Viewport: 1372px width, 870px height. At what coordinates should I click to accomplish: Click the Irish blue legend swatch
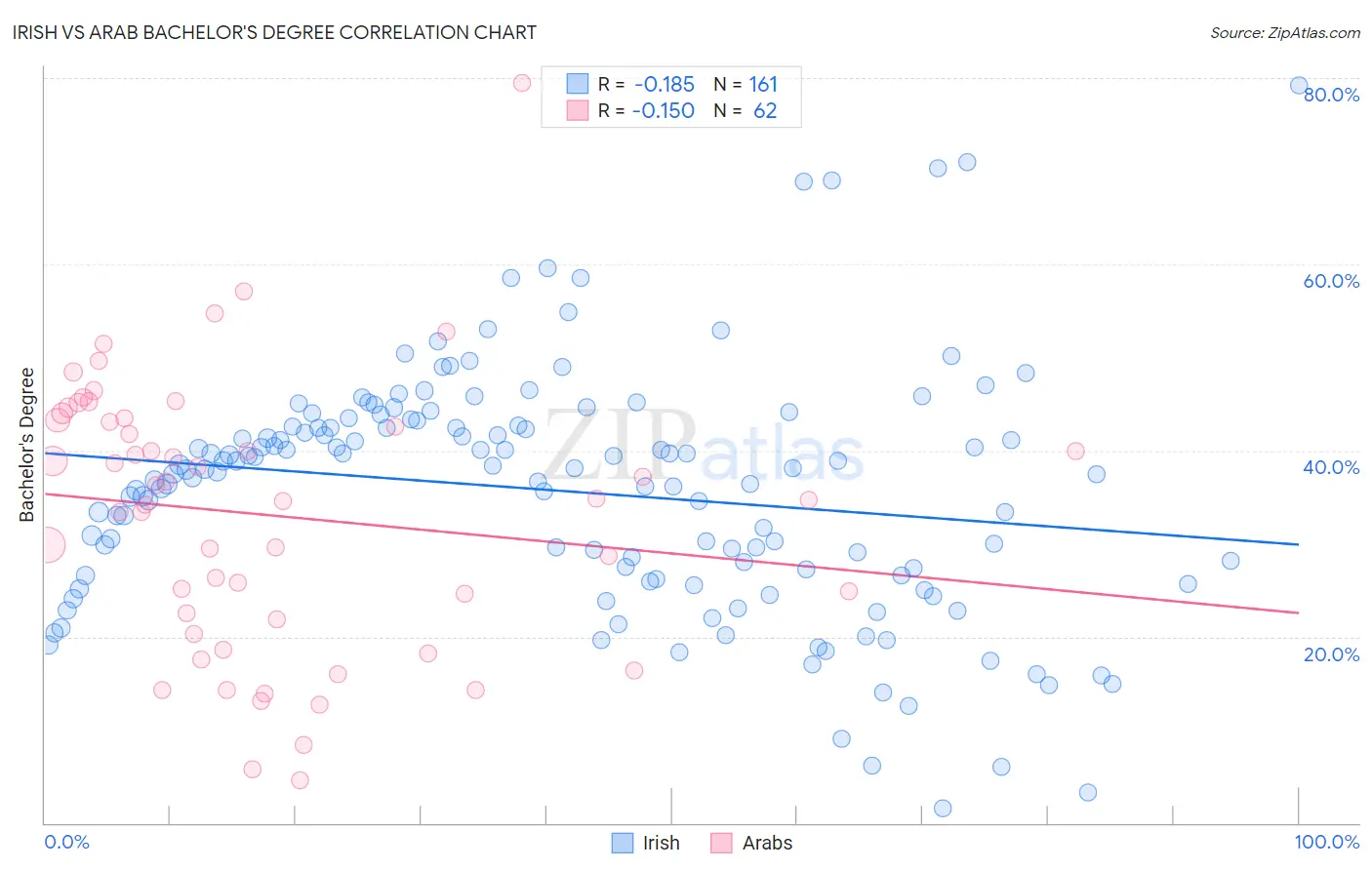623,843
